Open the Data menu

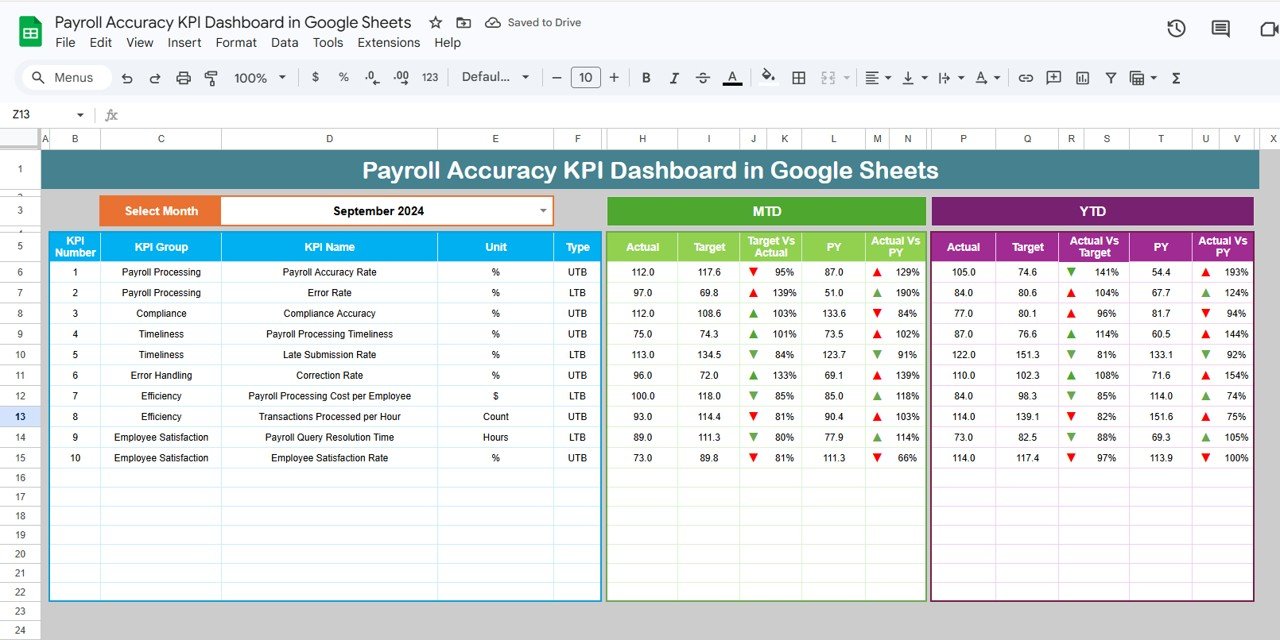click(284, 42)
